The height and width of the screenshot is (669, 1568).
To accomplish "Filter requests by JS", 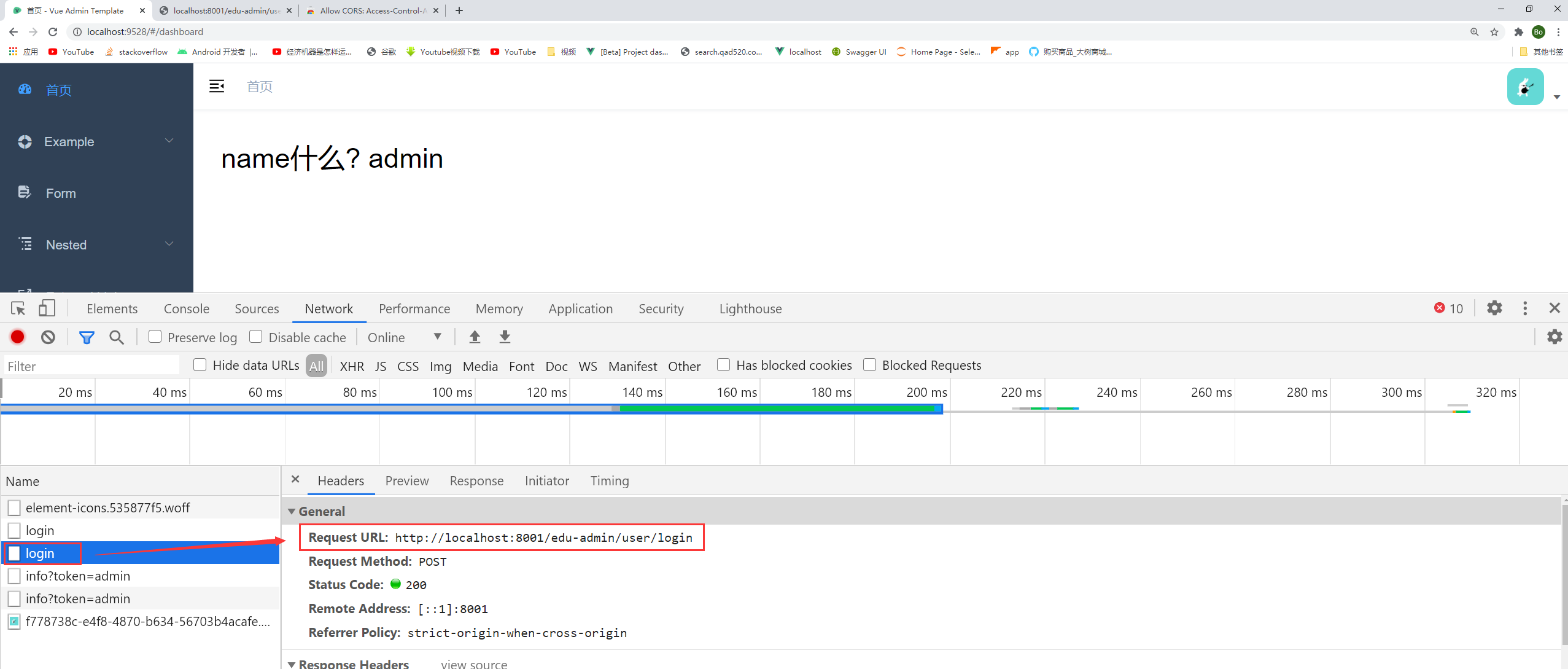I will pyautogui.click(x=381, y=366).
